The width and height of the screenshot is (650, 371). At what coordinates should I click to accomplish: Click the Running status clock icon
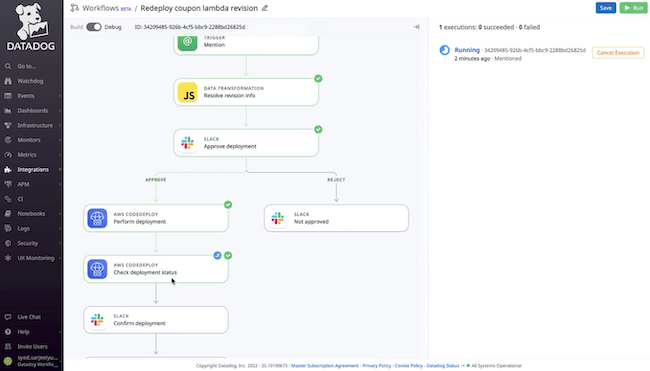click(x=444, y=50)
